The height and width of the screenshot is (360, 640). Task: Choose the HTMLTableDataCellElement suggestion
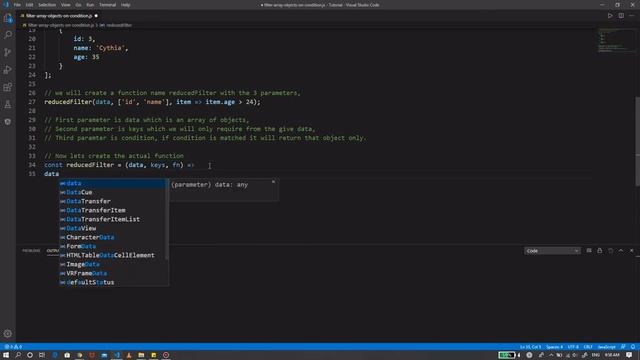pyautogui.click(x=113, y=255)
